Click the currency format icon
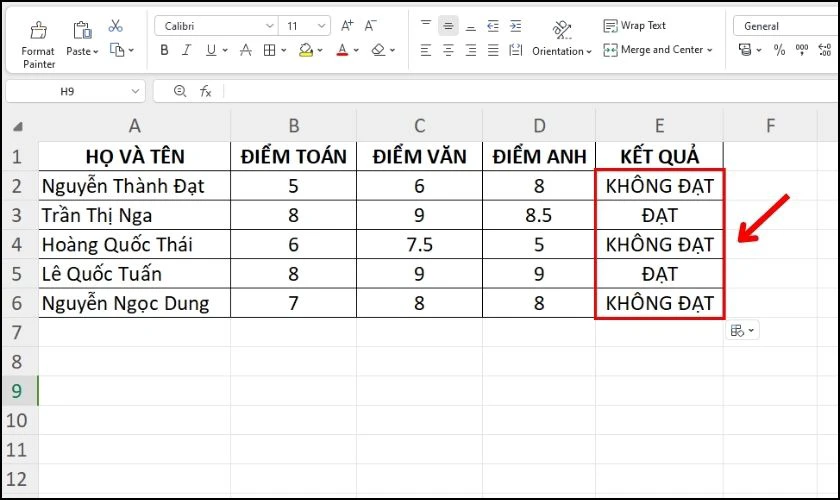This screenshot has width=840, height=500. click(745, 50)
